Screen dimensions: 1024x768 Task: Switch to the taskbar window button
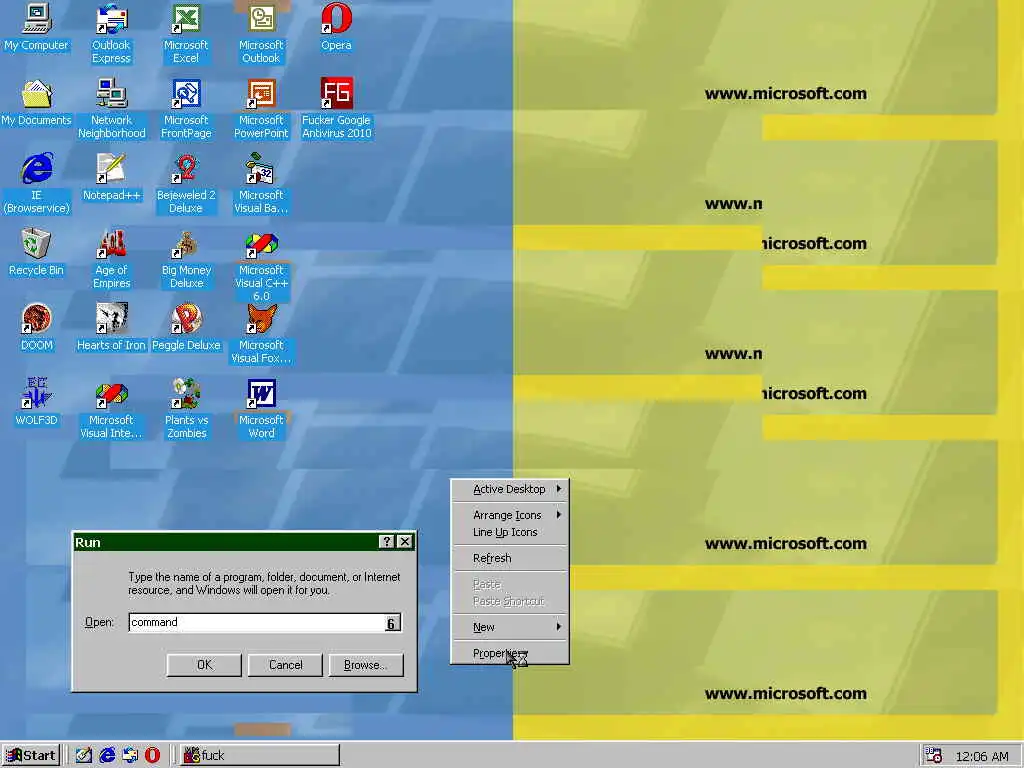[x=260, y=756]
